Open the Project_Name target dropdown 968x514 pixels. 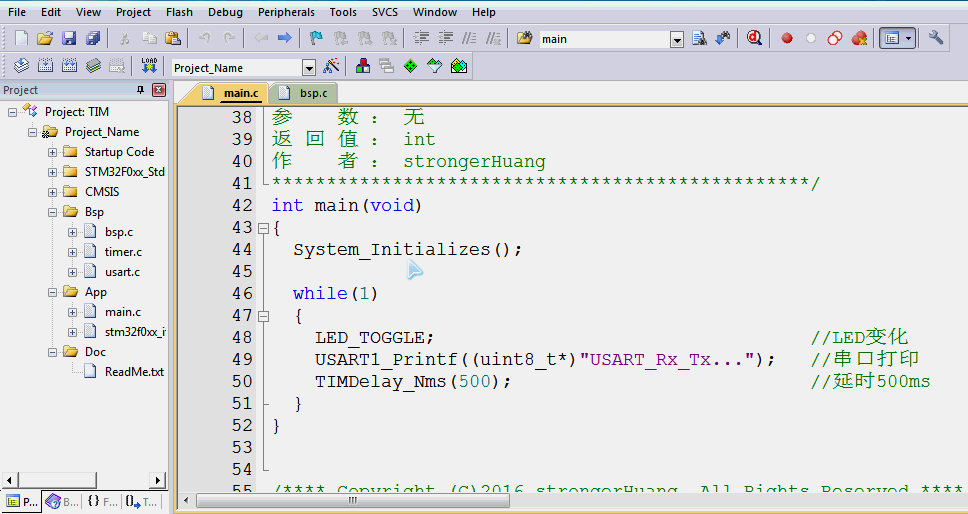[308, 67]
